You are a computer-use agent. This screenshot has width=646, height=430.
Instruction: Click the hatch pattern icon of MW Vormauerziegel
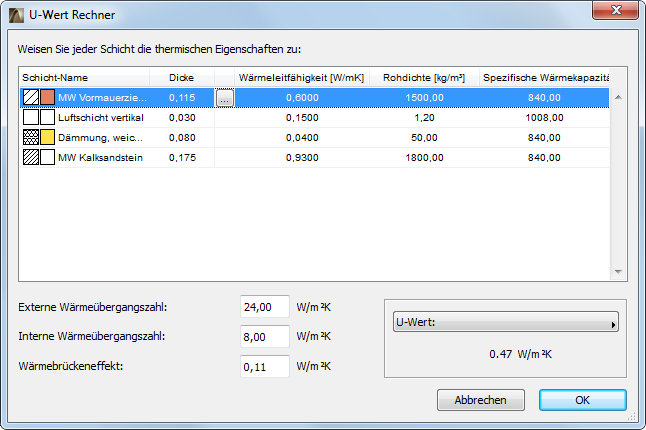31,98
